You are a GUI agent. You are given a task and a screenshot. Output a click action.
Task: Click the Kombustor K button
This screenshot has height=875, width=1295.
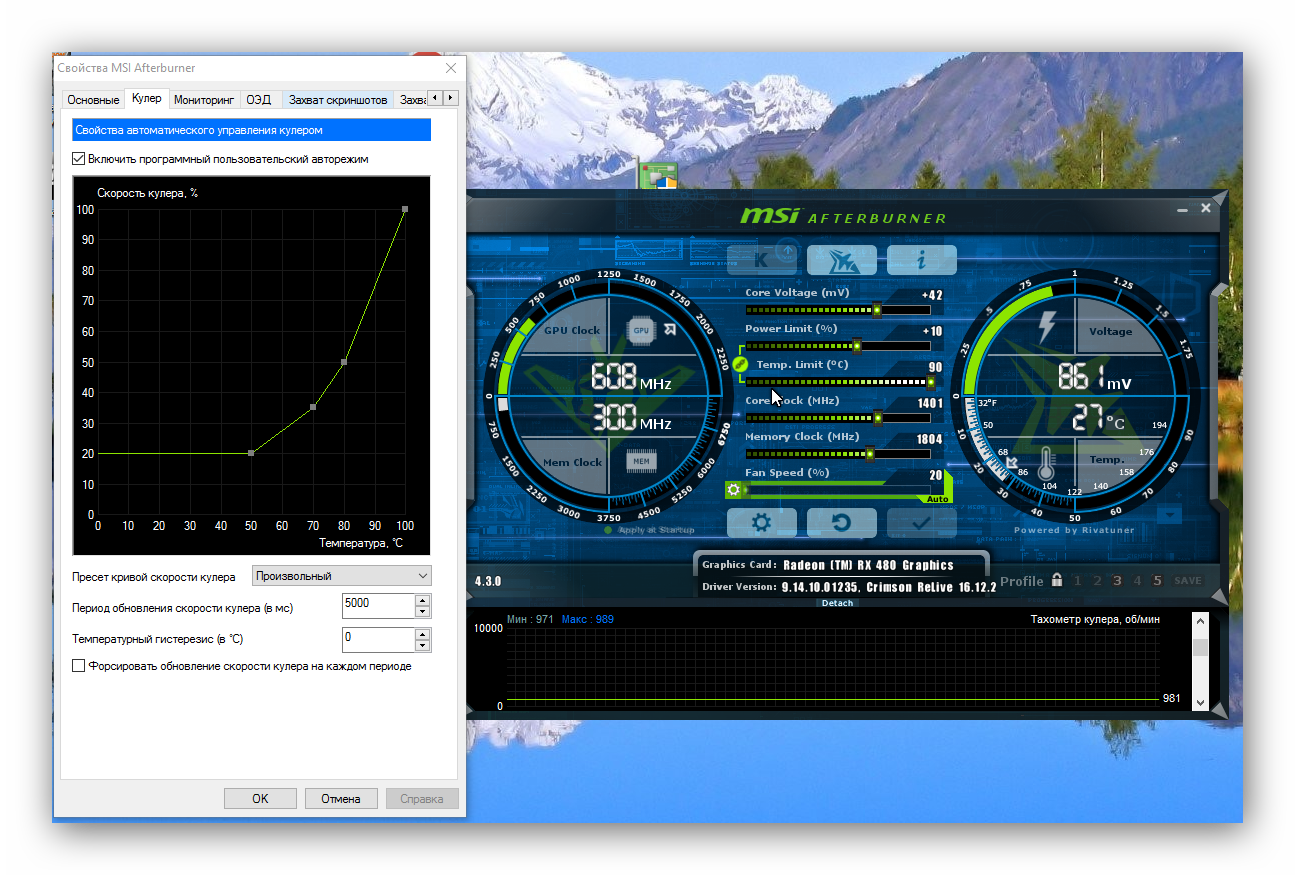(x=761, y=260)
